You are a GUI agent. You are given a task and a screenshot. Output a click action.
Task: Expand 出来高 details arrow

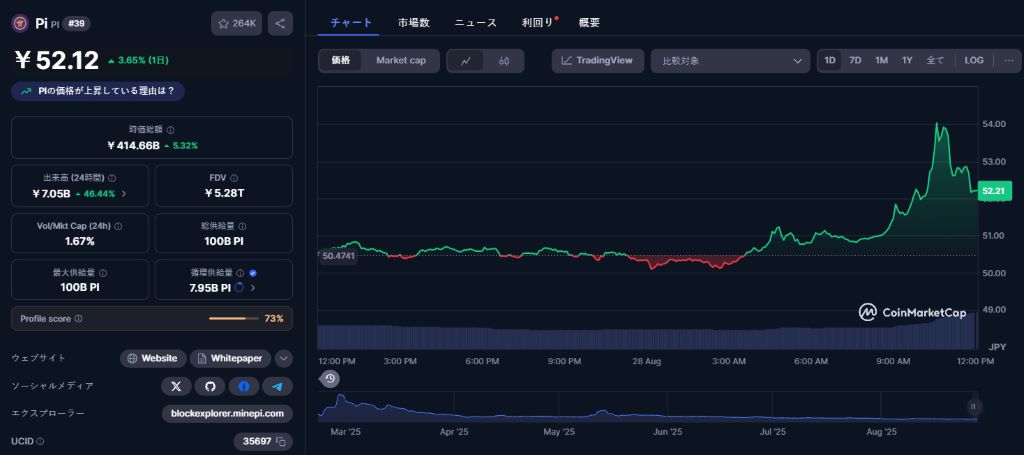tap(124, 194)
